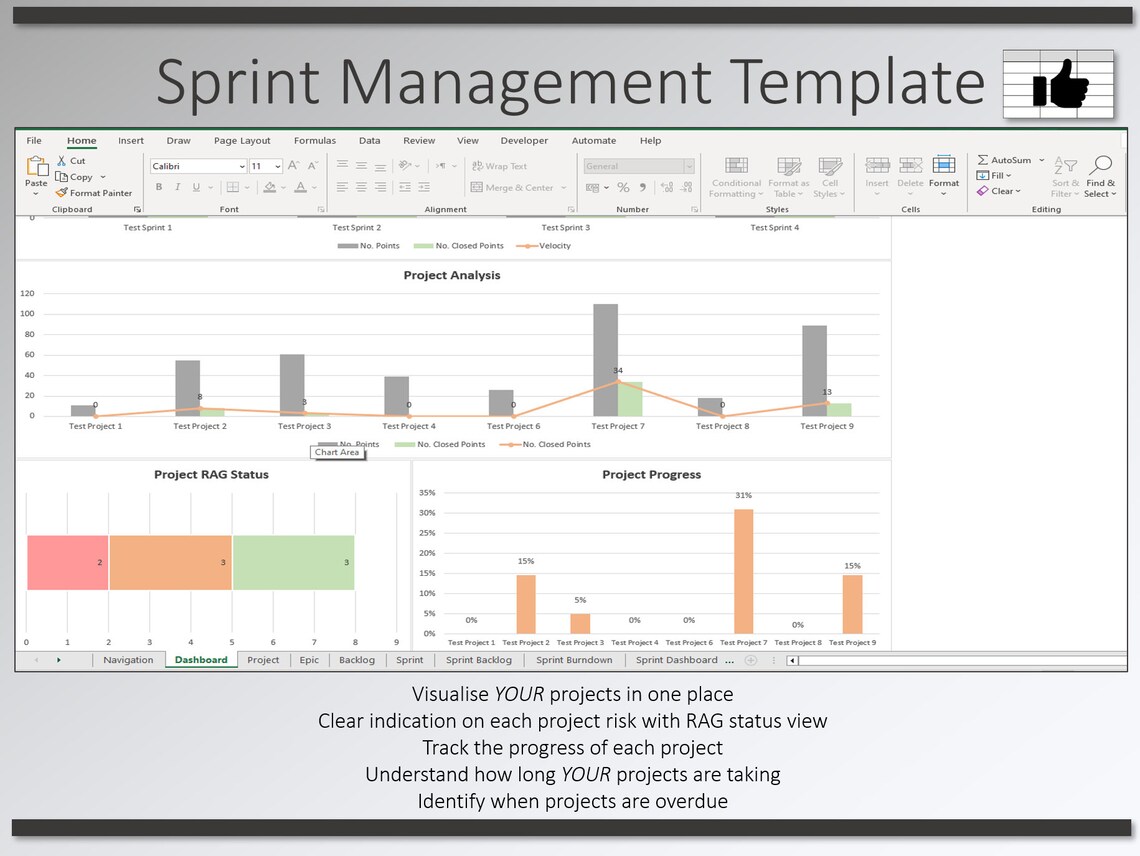The height and width of the screenshot is (856, 1140).
Task: Expand the Copy options dropdown
Action: (x=102, y=177)
